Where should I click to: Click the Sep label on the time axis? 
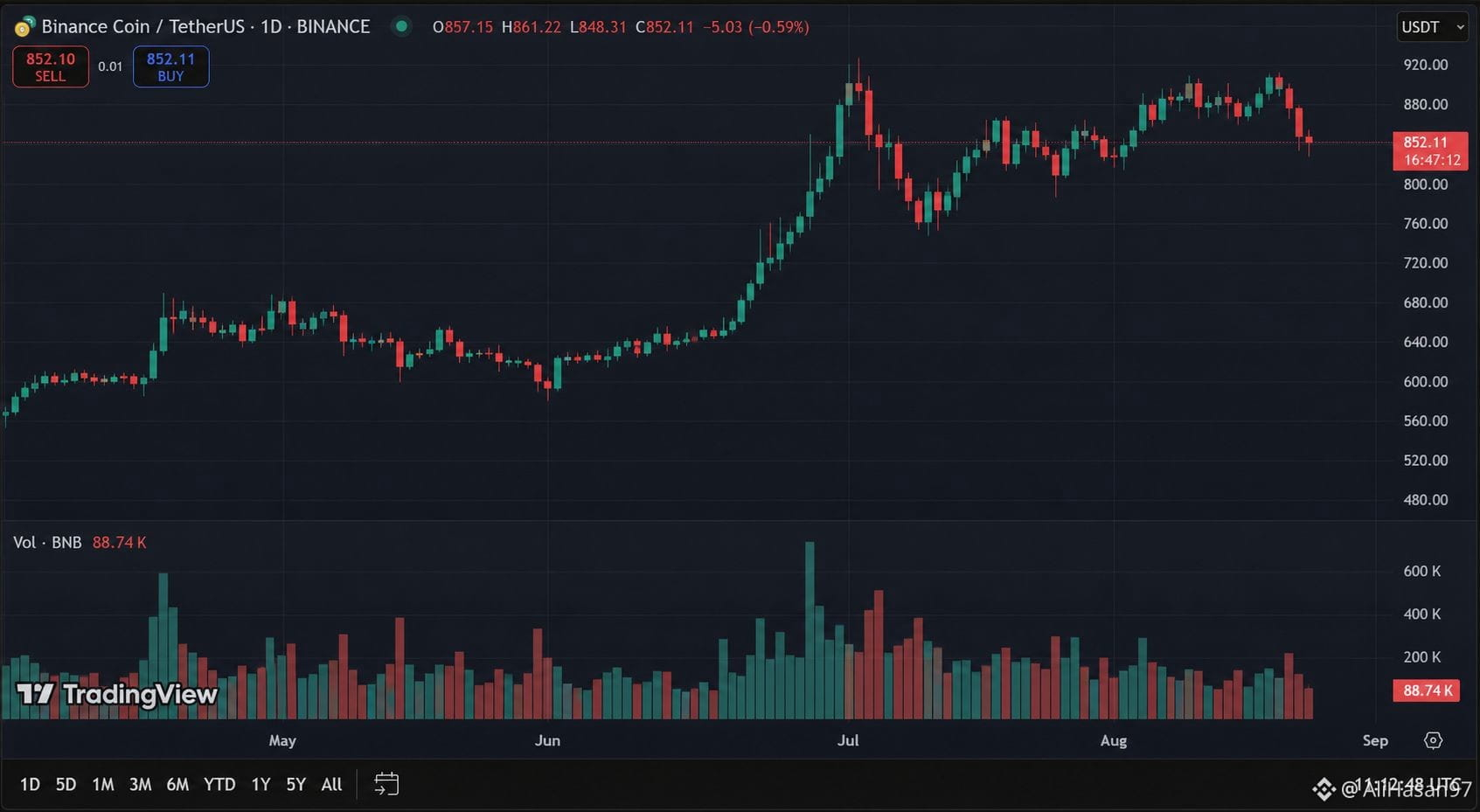pyautogui.click(x=1375, y=740)
